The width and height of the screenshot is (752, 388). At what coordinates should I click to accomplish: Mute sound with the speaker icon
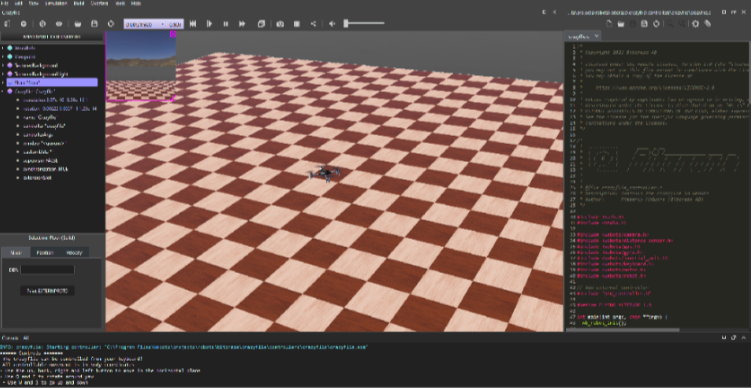coord(332,24)
